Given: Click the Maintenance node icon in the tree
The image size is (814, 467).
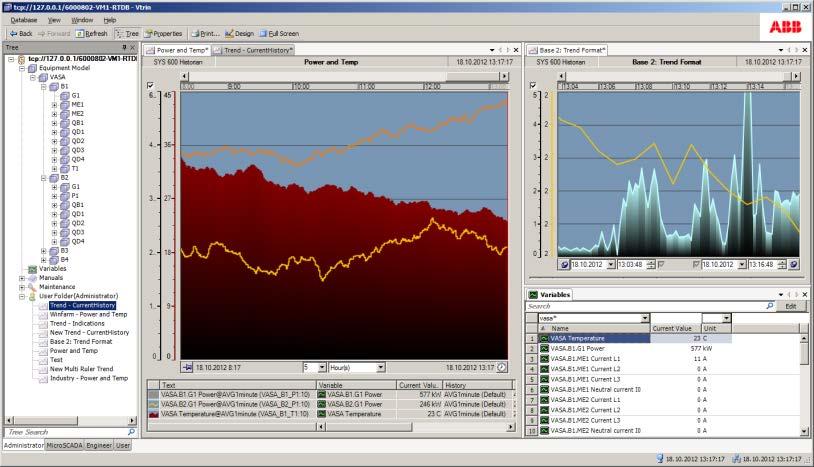Looking at the screenshot, I should 33,287.
